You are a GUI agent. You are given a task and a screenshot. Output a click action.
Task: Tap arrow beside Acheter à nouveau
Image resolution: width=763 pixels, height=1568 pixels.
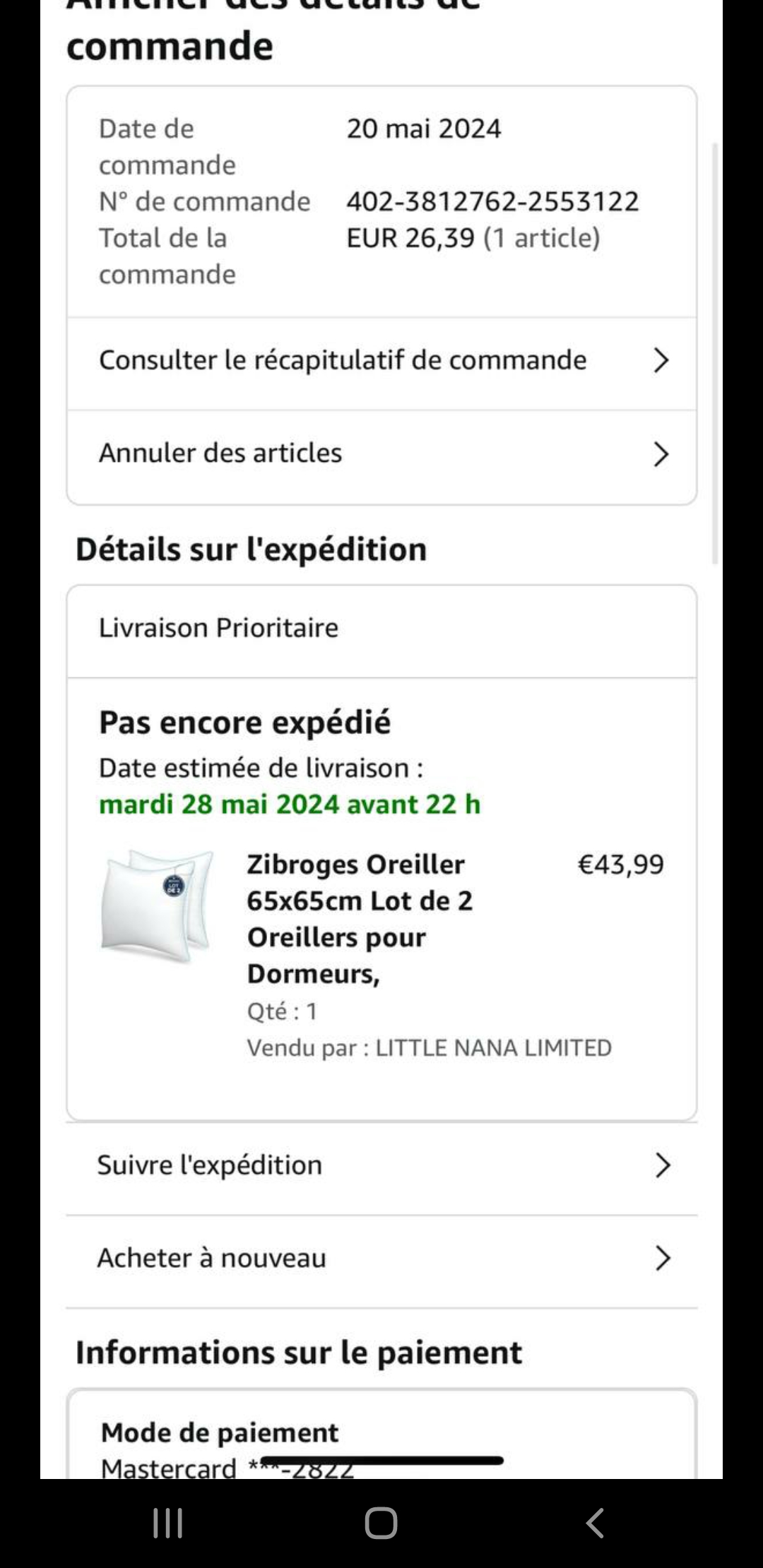click(662, 1259)
